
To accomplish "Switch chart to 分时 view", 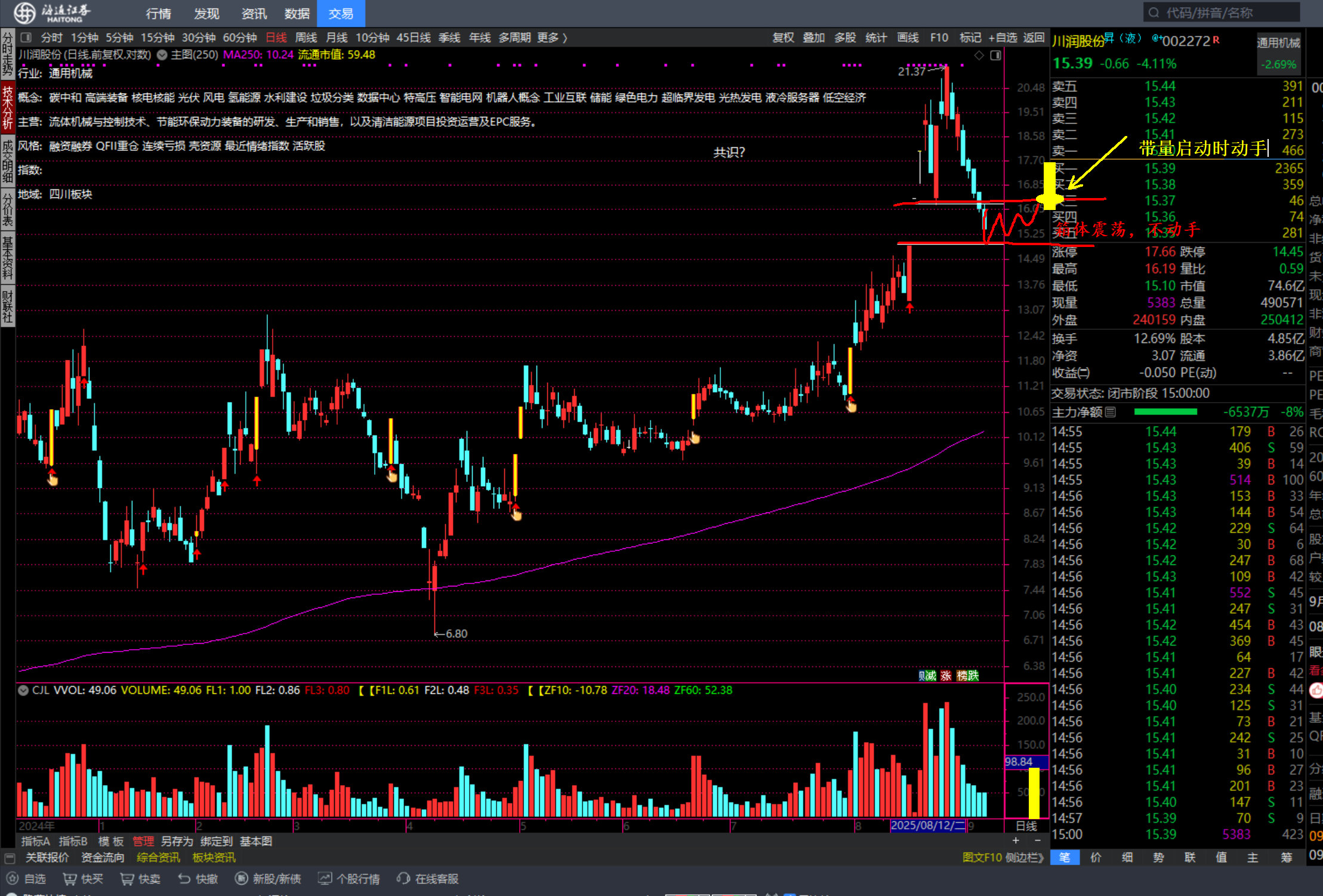I will (51, 38).
